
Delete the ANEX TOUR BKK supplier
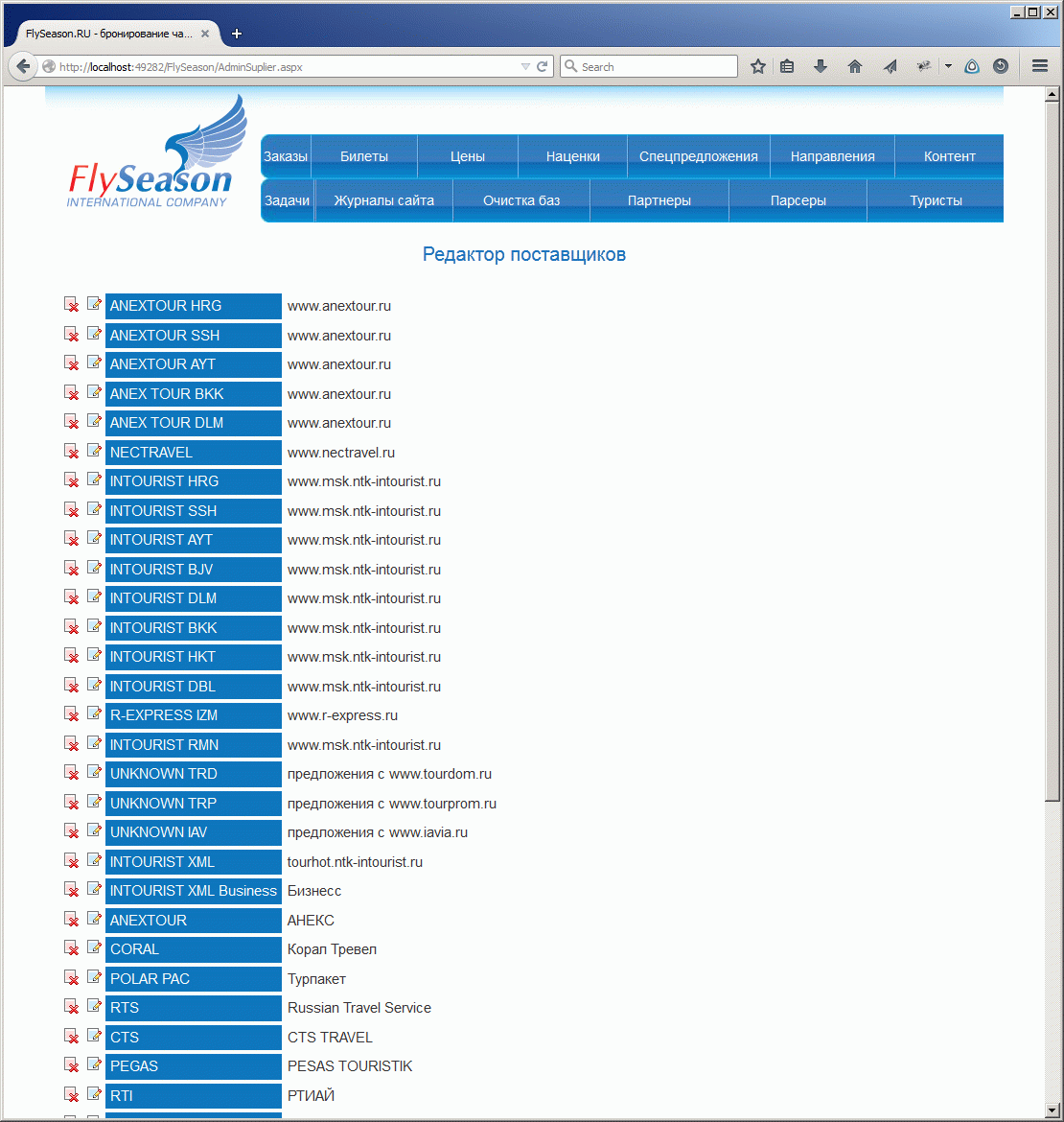pyautogui.click(x=72, y=393)
